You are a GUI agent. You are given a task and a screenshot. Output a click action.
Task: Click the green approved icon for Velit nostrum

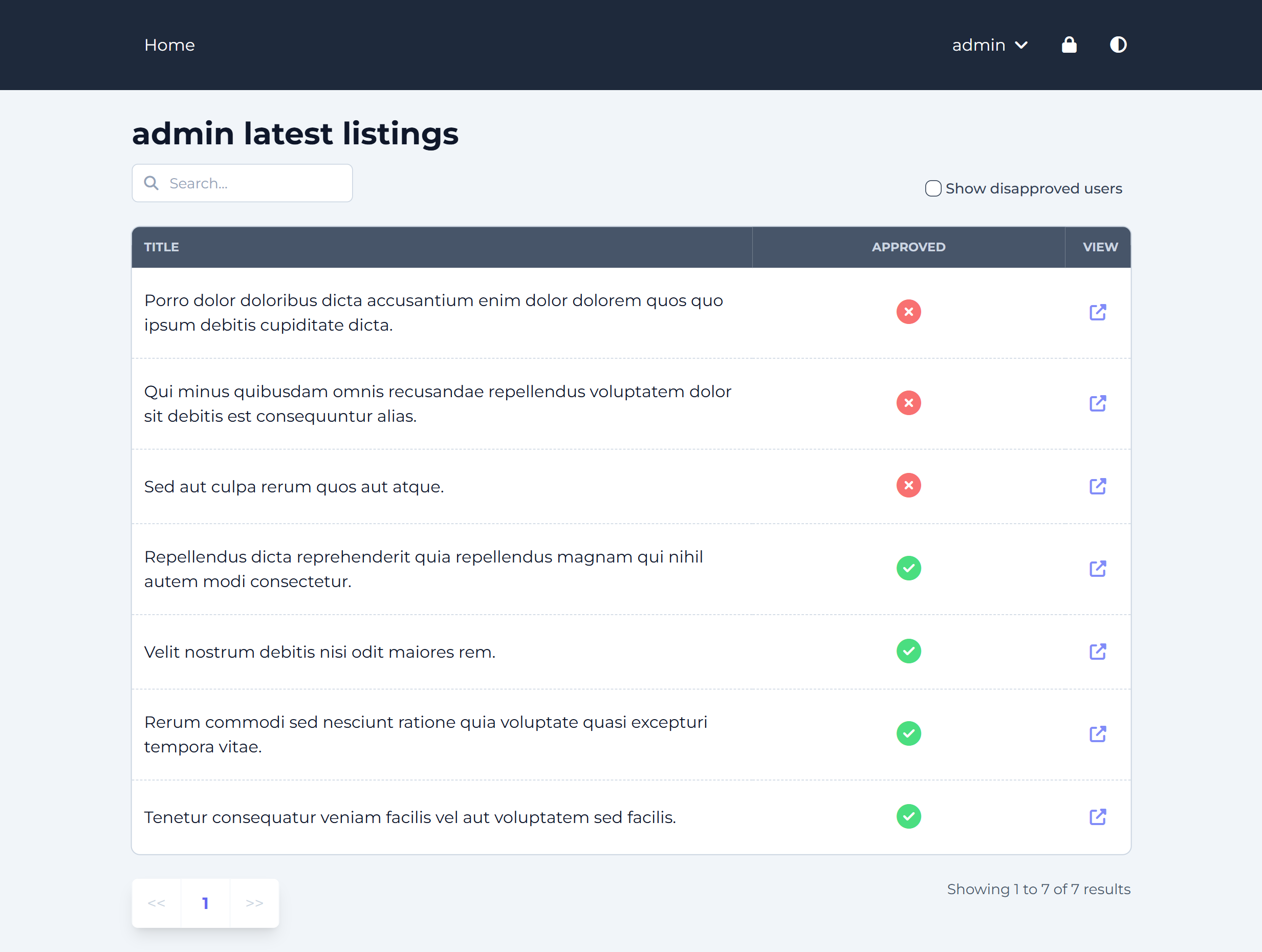click(x=908, y=651)
